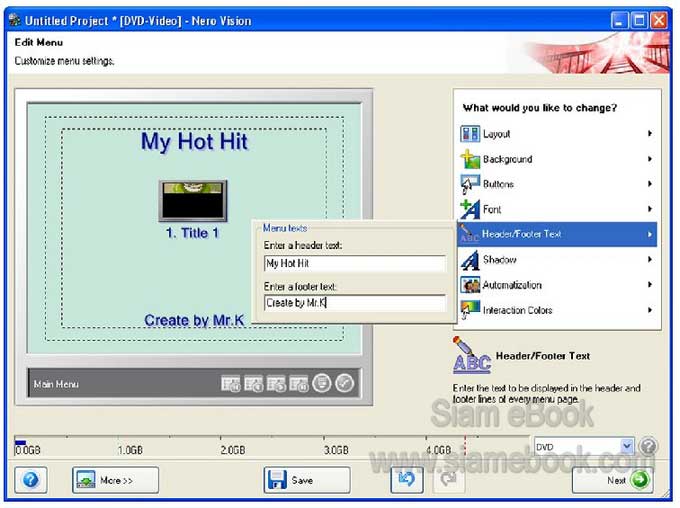680x508 pixels.
Task: Click the redo arrow button
Action: 449,480
